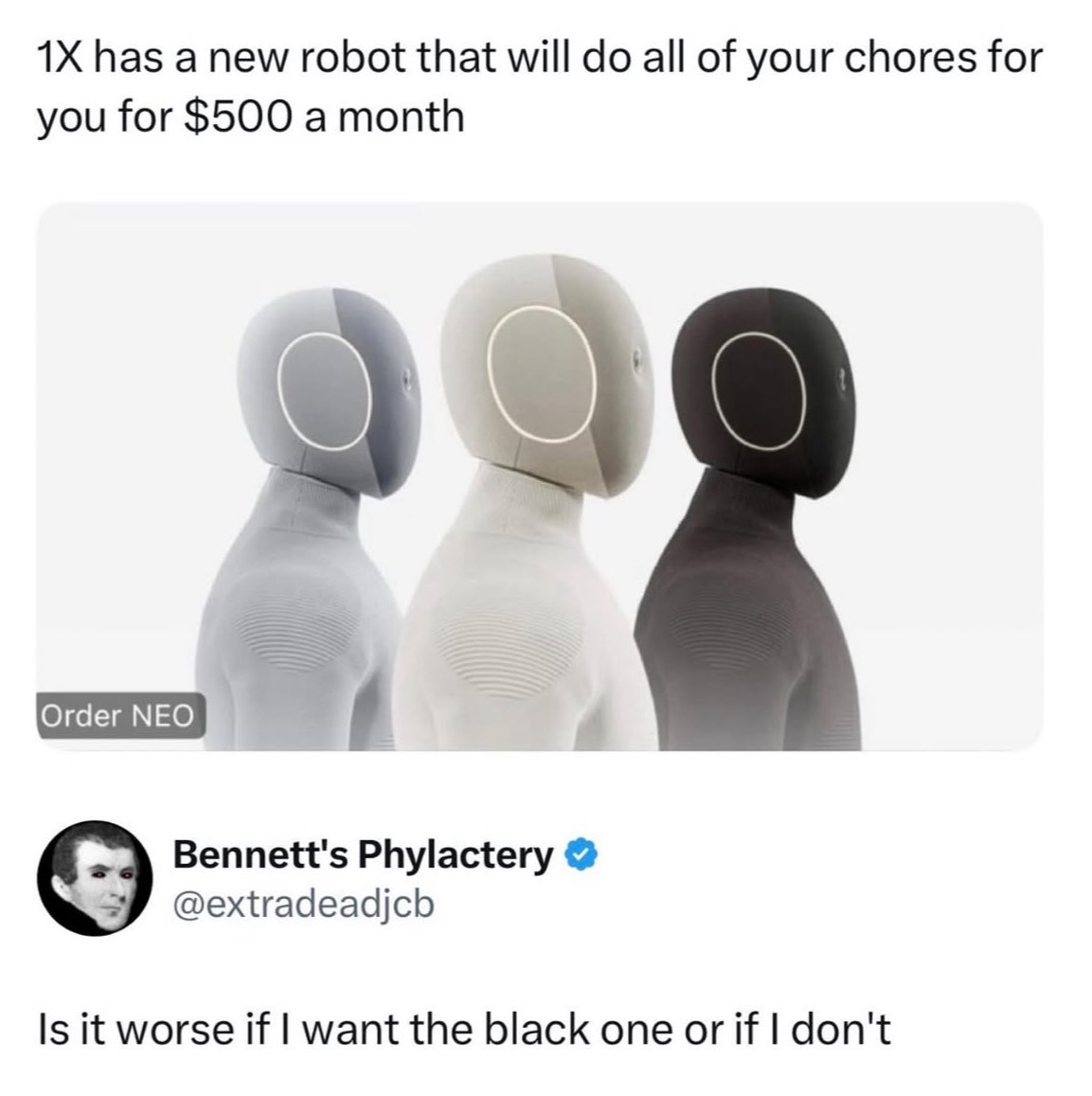Open Bennett's Phylactery profile avatar
Screen dimensions: 1092x1096
point(95,878)
